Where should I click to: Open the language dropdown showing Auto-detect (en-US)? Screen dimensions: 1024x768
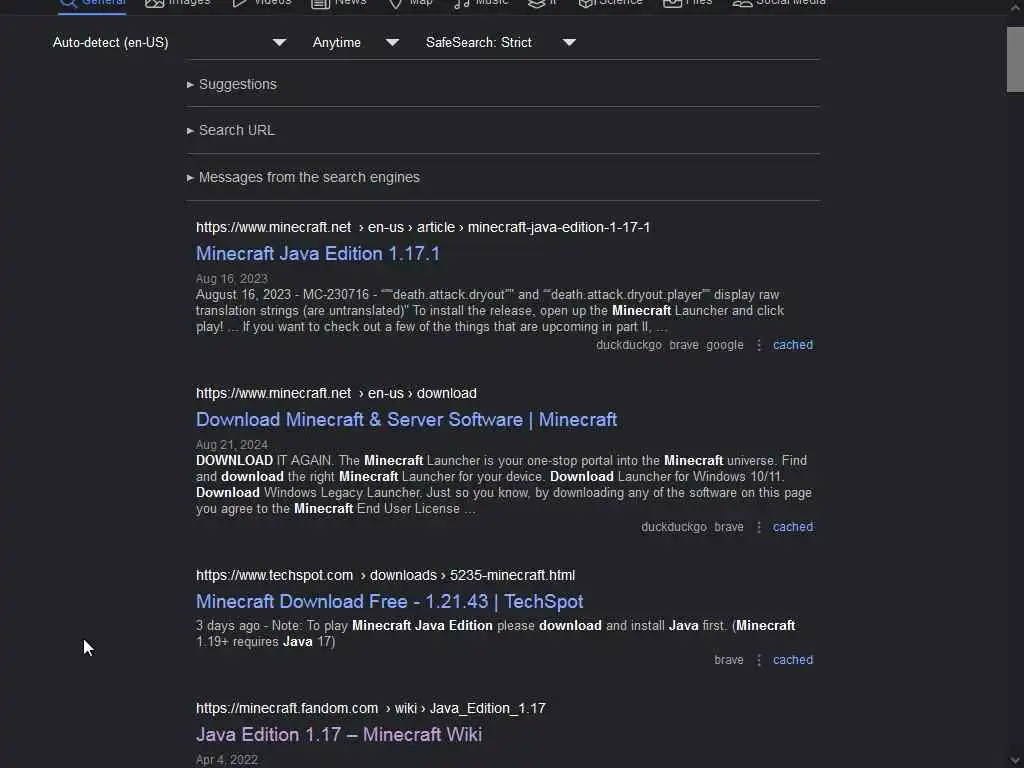click(169, 42)
